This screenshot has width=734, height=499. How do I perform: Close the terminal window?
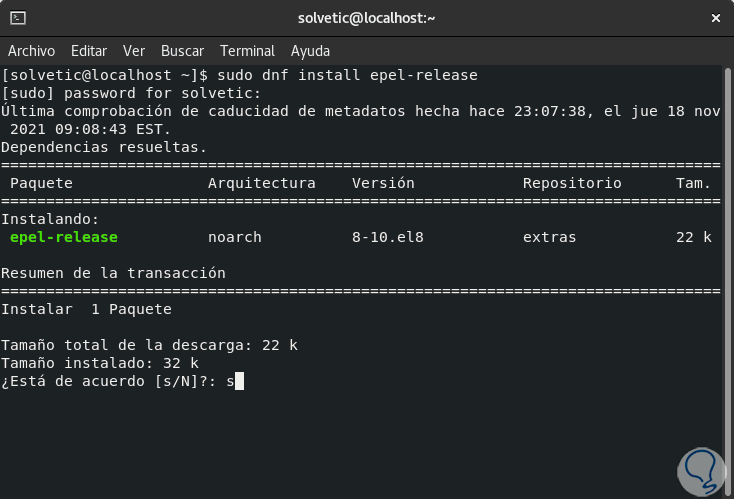pos(715,18)
